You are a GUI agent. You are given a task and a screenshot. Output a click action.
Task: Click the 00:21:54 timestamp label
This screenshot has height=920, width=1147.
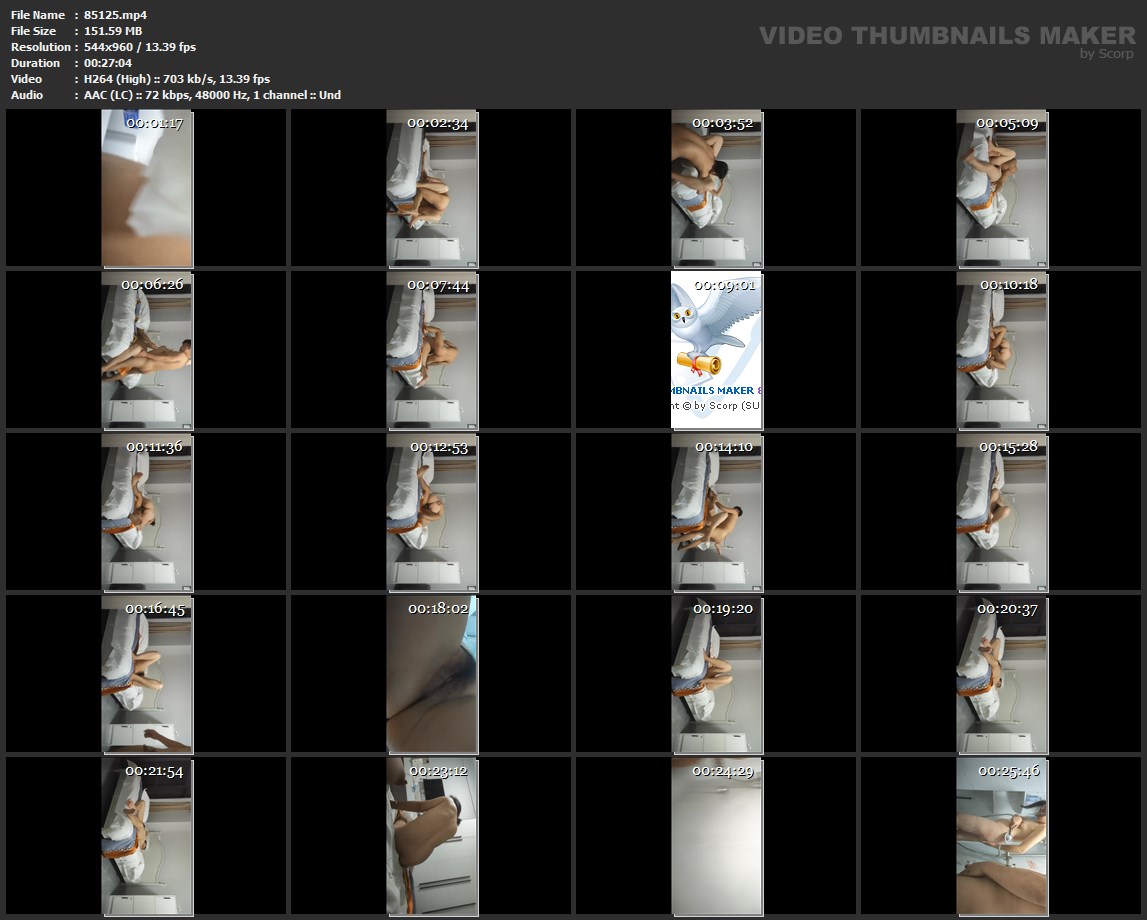coord(154,771)
